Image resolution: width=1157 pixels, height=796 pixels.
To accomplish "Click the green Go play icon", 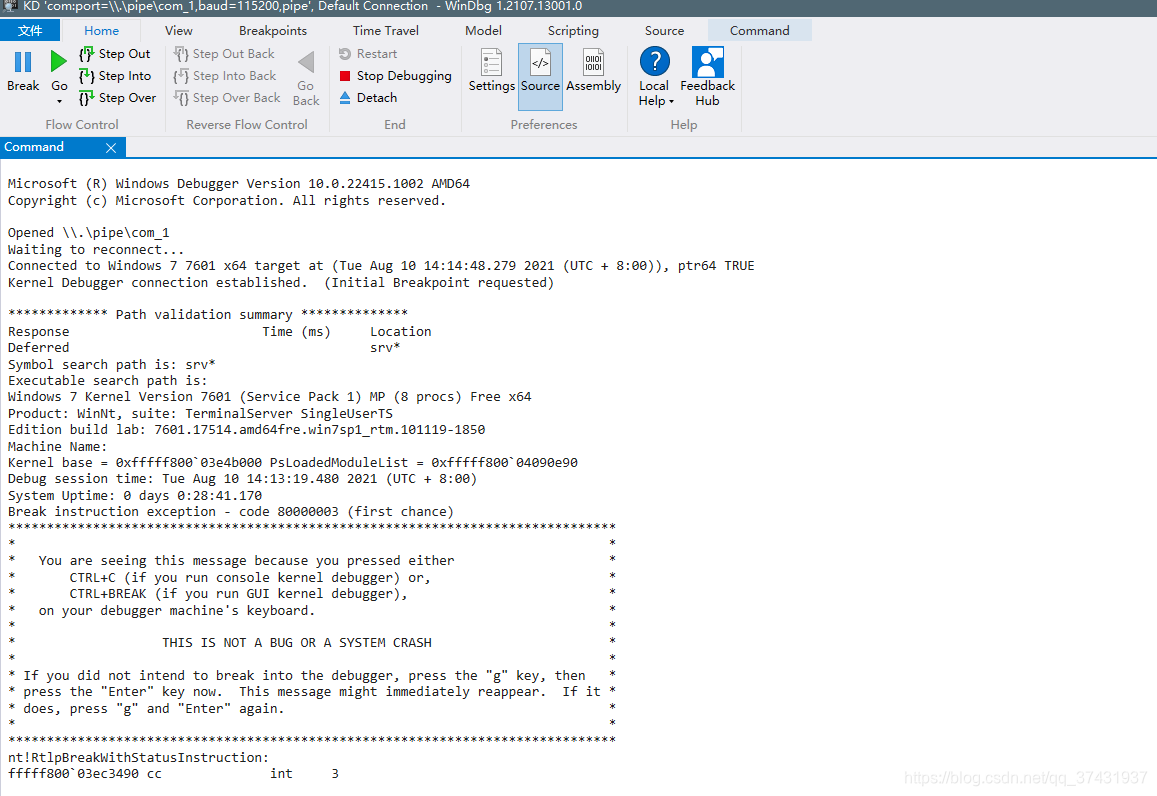I will pyautogui.click(x=58, y=61).
